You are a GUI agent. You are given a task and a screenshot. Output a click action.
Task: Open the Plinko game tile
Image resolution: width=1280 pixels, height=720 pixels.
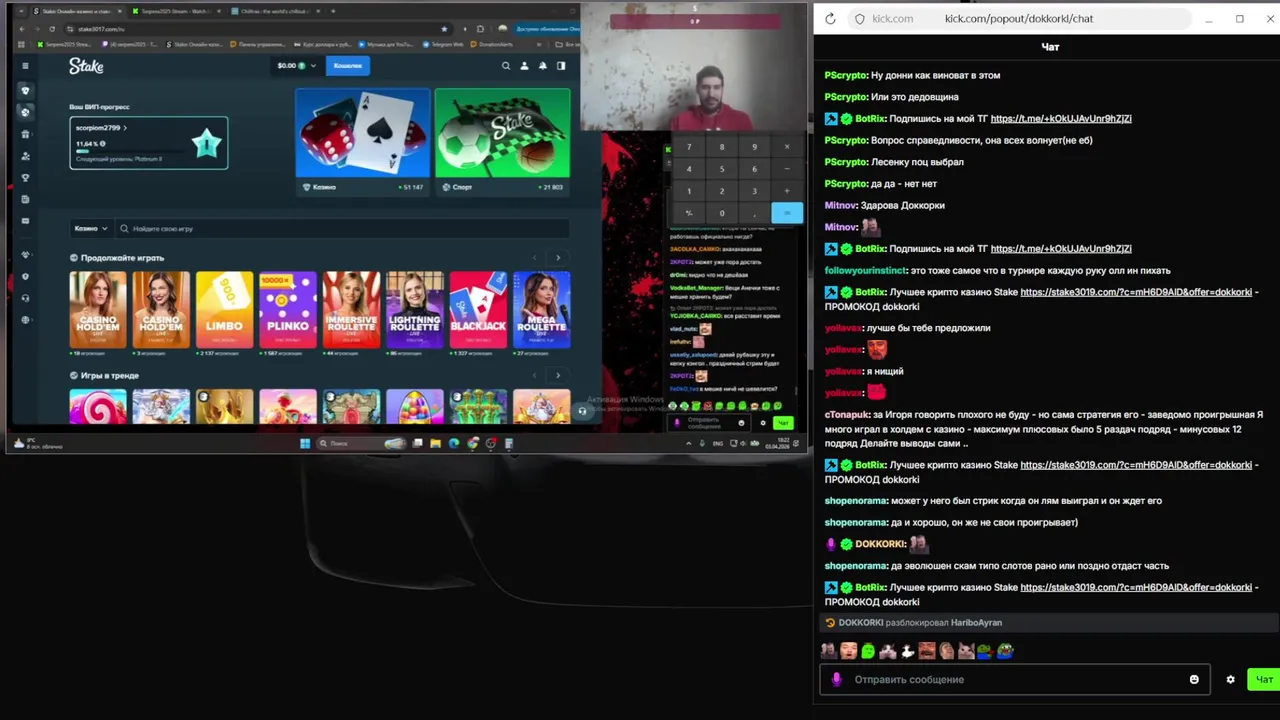click(288, 309)
